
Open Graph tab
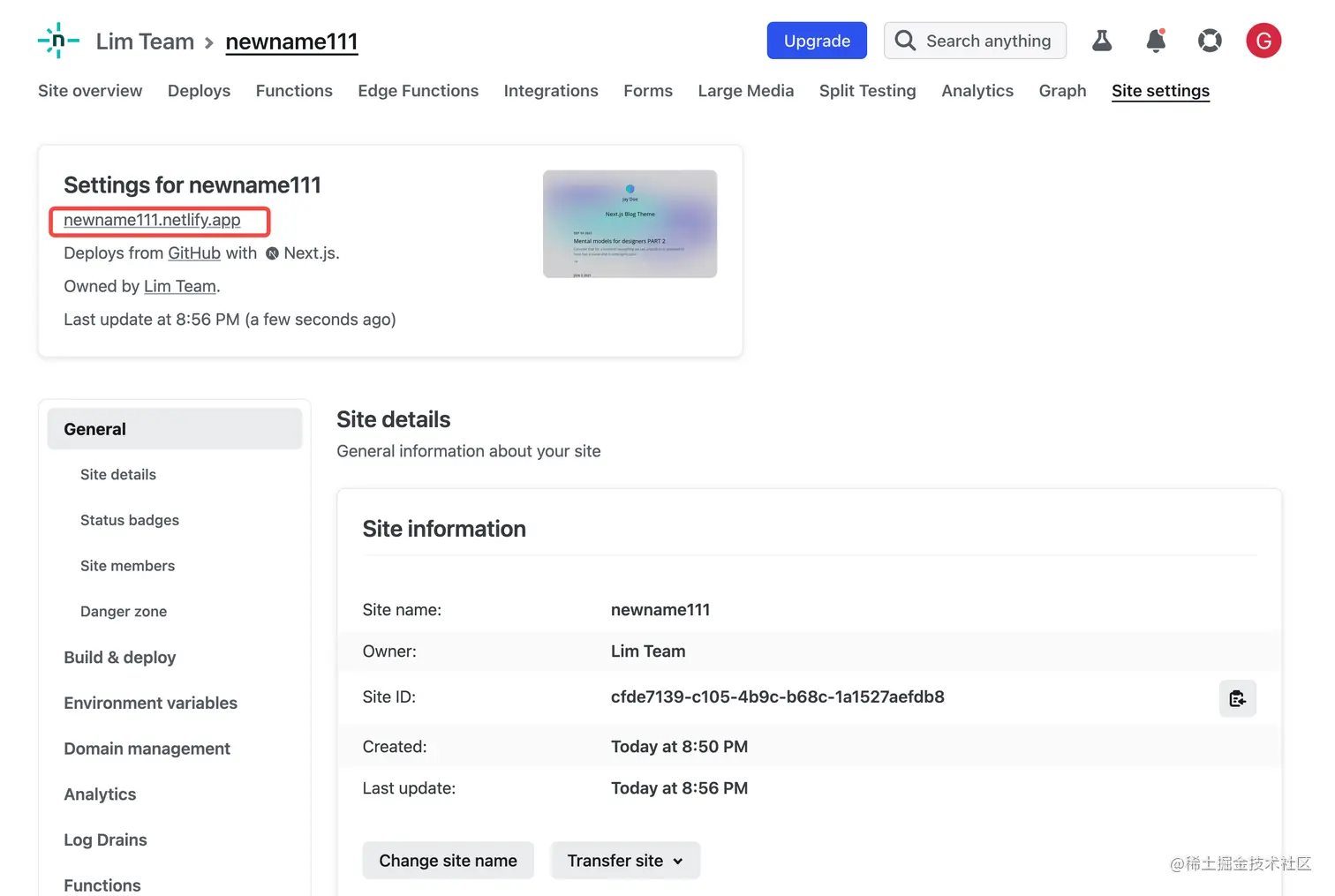(x=1062, y=91)
